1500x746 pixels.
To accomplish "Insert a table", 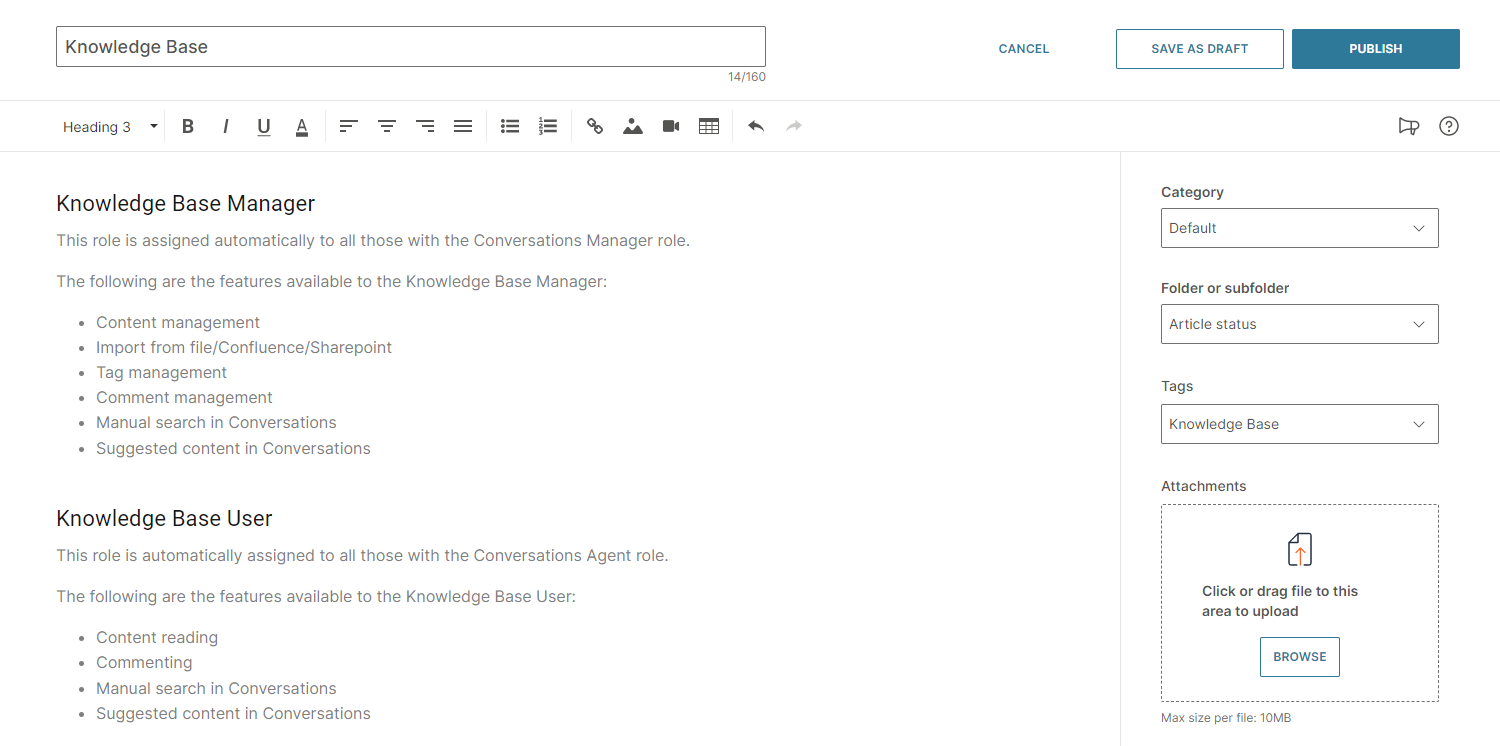I will (x=709, y=127).
